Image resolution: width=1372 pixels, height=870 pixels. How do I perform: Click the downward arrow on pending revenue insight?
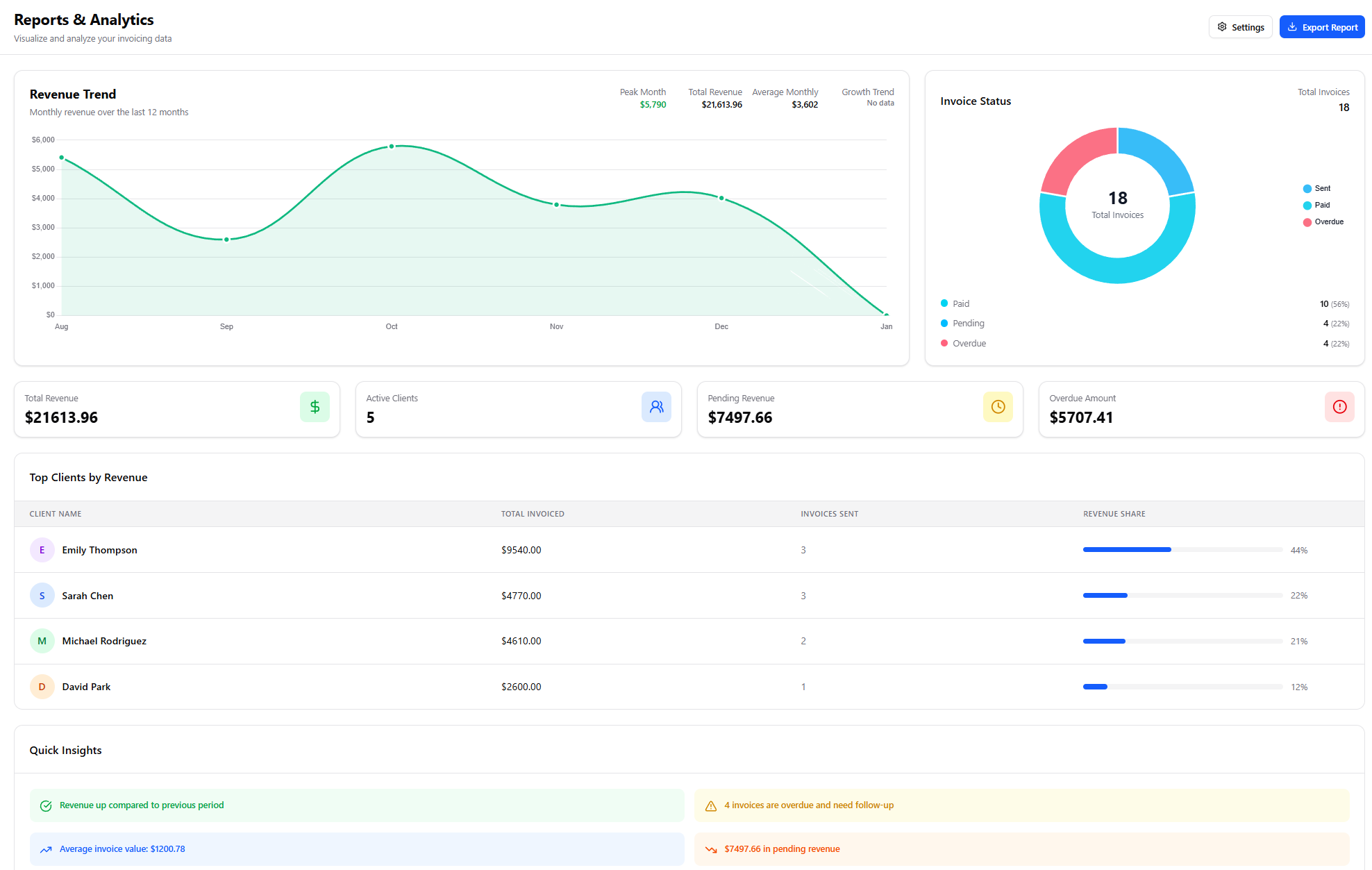tap(710, 848)
